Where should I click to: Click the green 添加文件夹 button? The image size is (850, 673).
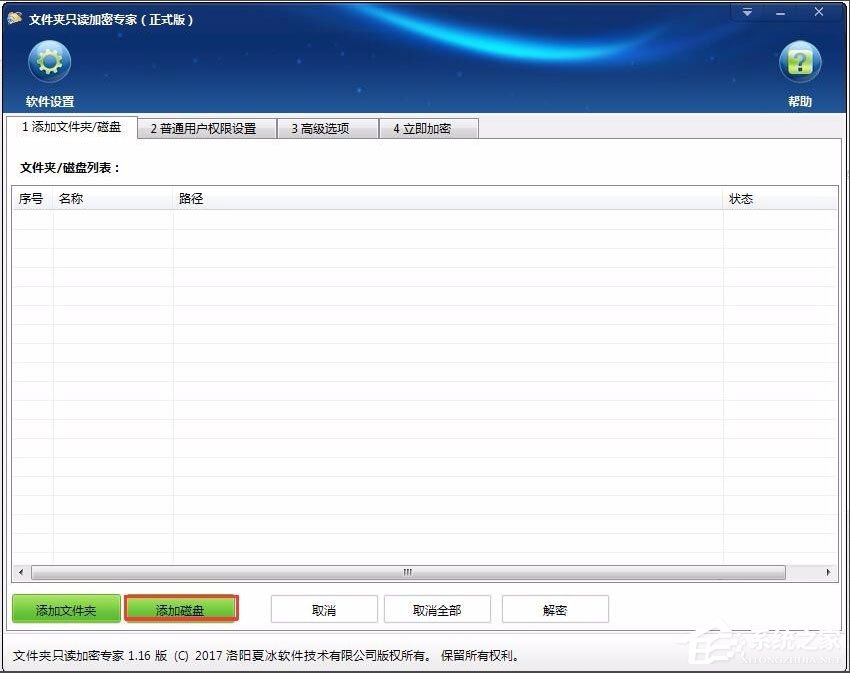pyautogui.click(x=65, y=609)
